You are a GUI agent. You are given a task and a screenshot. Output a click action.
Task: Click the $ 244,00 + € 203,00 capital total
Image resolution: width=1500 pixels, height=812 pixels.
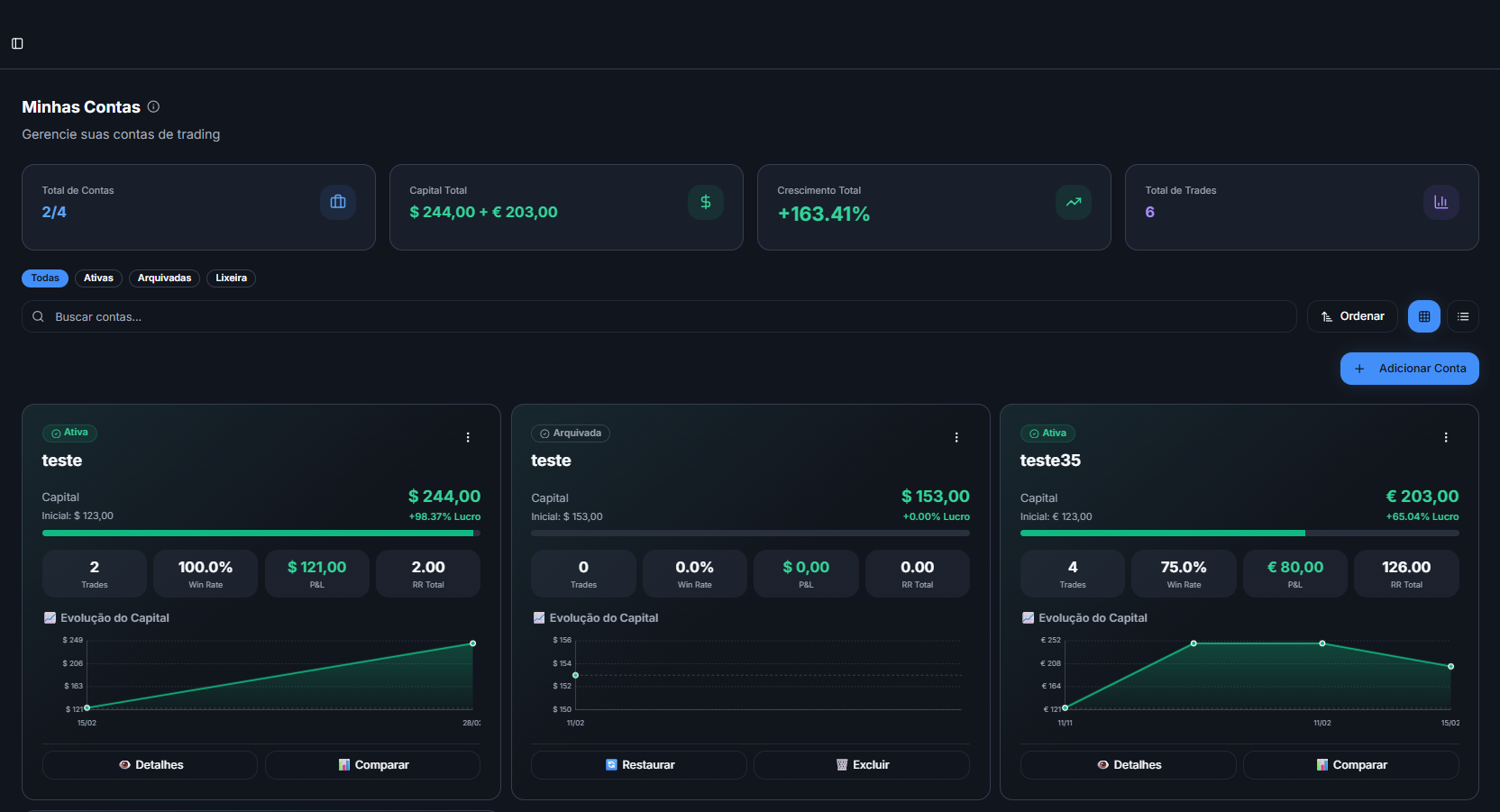click(x=483, y=213)
